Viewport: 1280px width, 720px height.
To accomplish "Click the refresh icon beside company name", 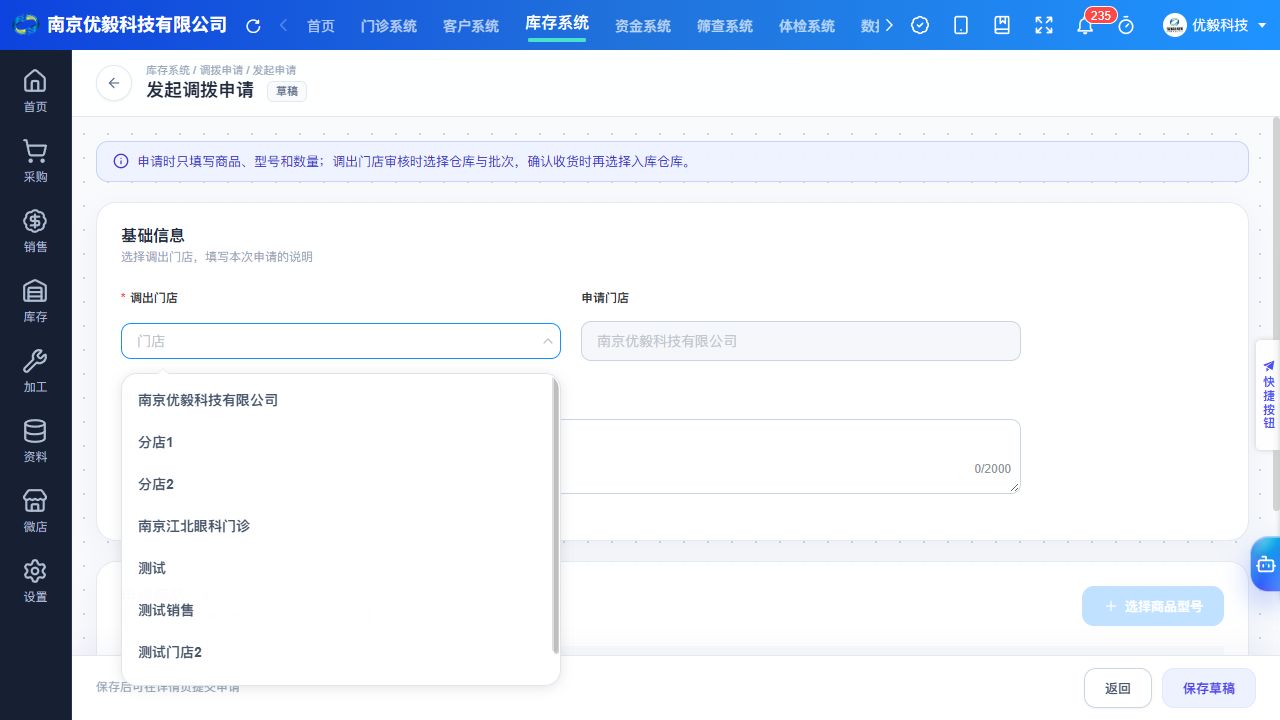I will click(253, 26).
